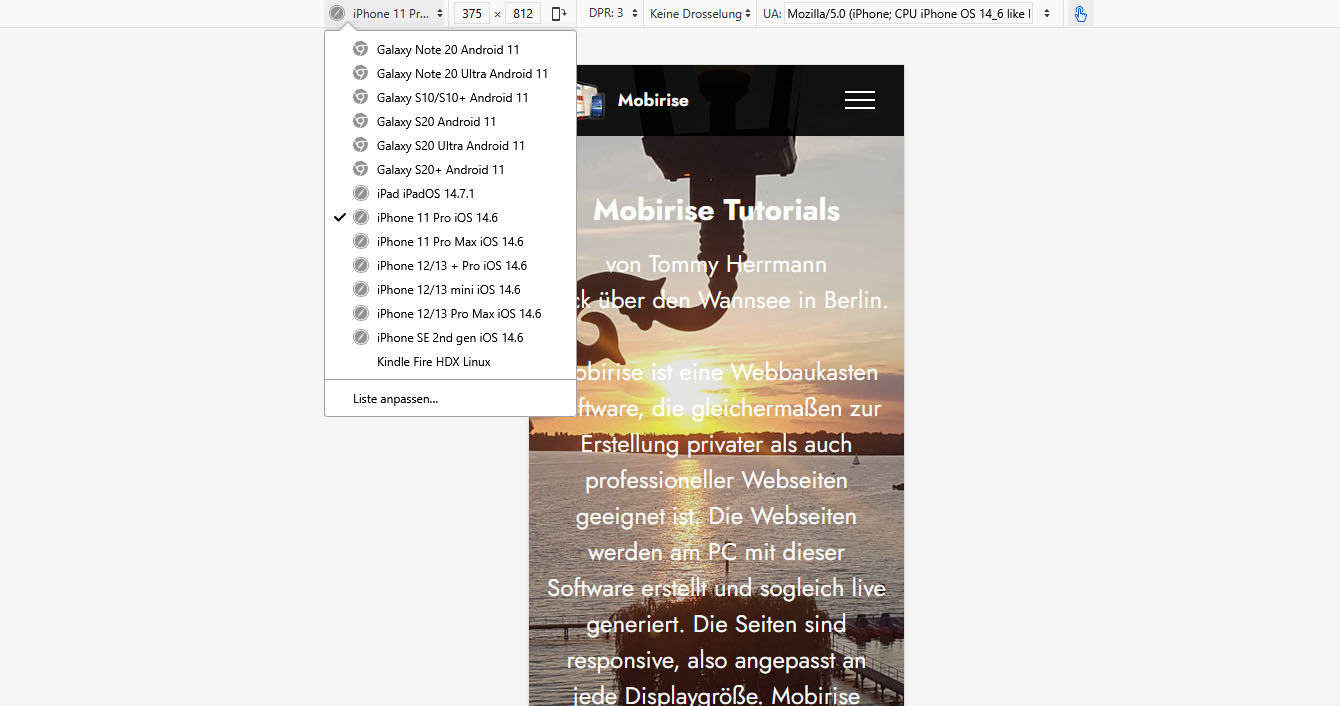Click Liste anpassen... option
Screen dimensions: 1340x706
395,398
